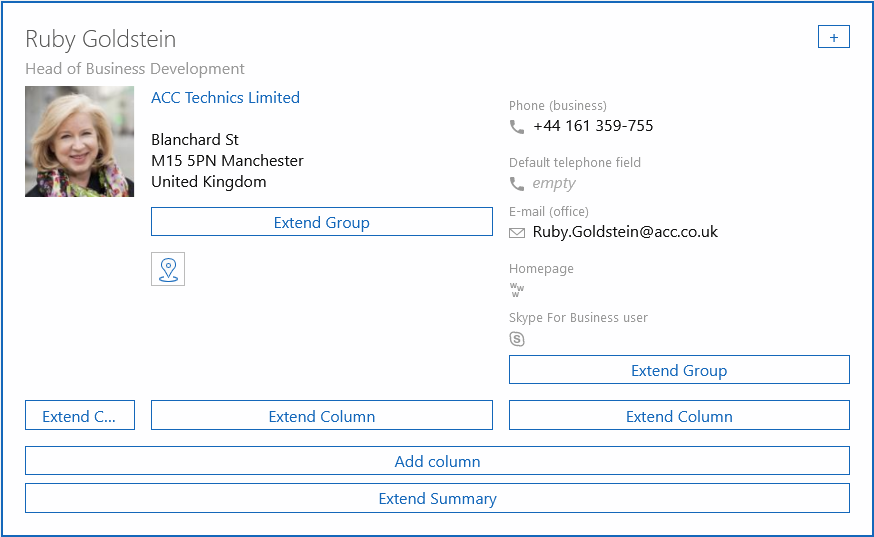The image size is (874, 537).
Task: Select Ruby Goldstein's profile photo
Action: coord(79,141)
